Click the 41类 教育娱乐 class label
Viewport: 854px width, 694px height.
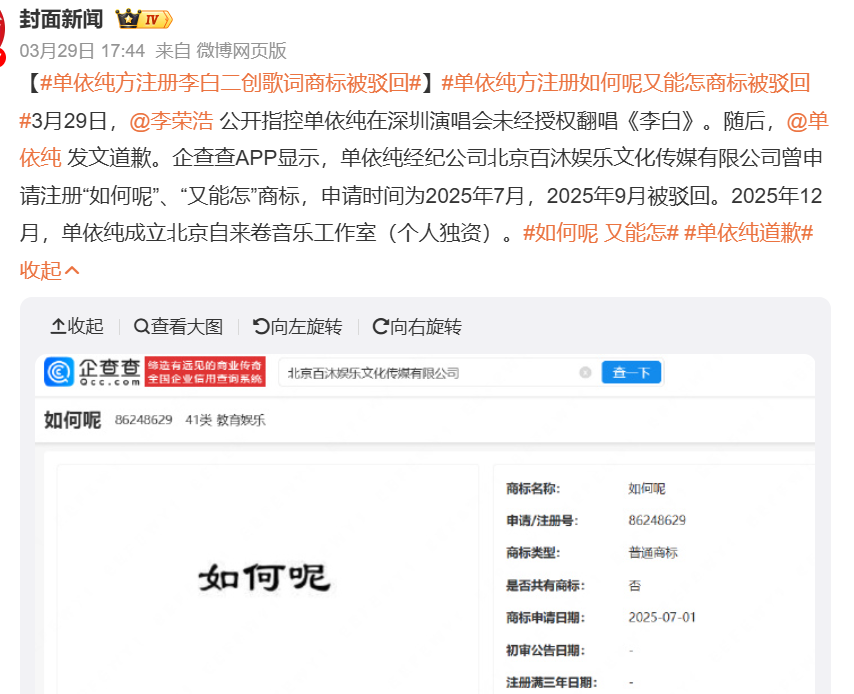225,420
